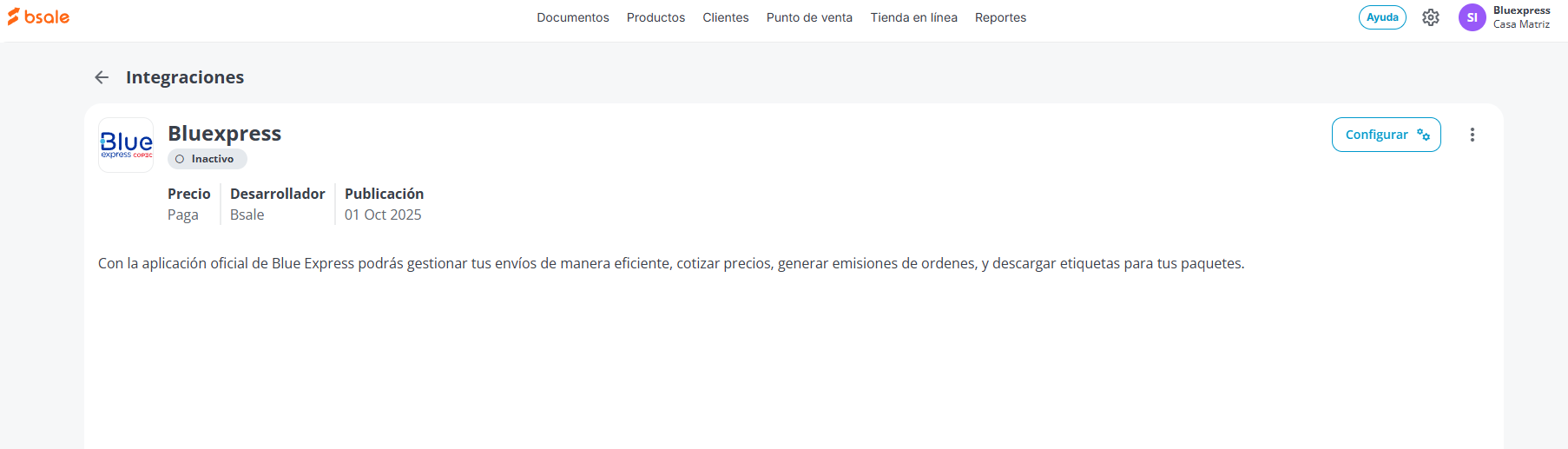Viewport: 1568px width, 449px height.
Task: Click the Bluexpress Casa Matriz account label
Action: pos(1521,17)
